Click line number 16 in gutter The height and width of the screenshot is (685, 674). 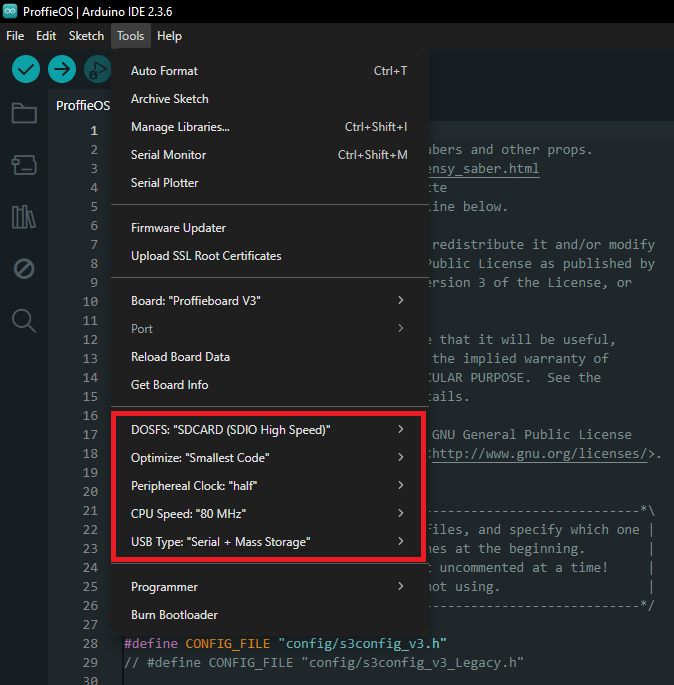(x=90, y=415)
